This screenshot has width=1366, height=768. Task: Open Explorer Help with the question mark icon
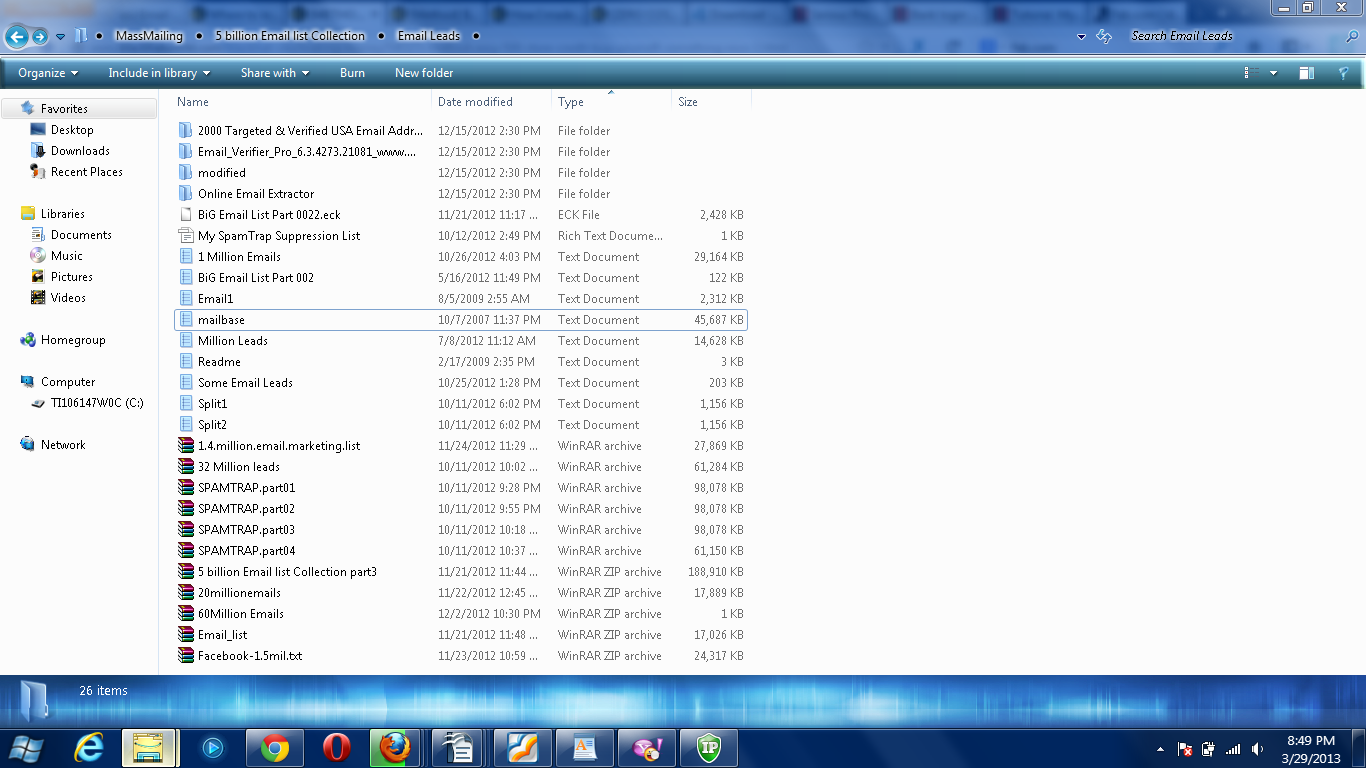1344,73
